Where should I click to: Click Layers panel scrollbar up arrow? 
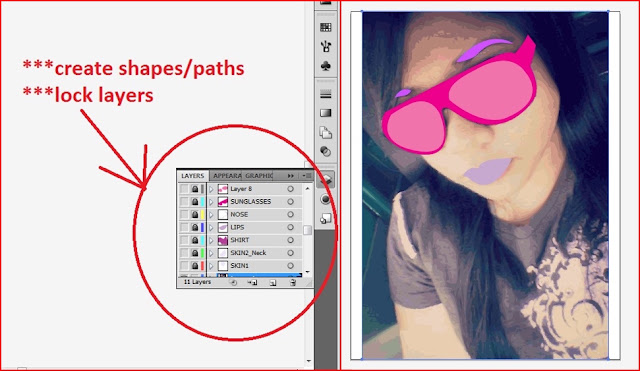pos(307,189)
